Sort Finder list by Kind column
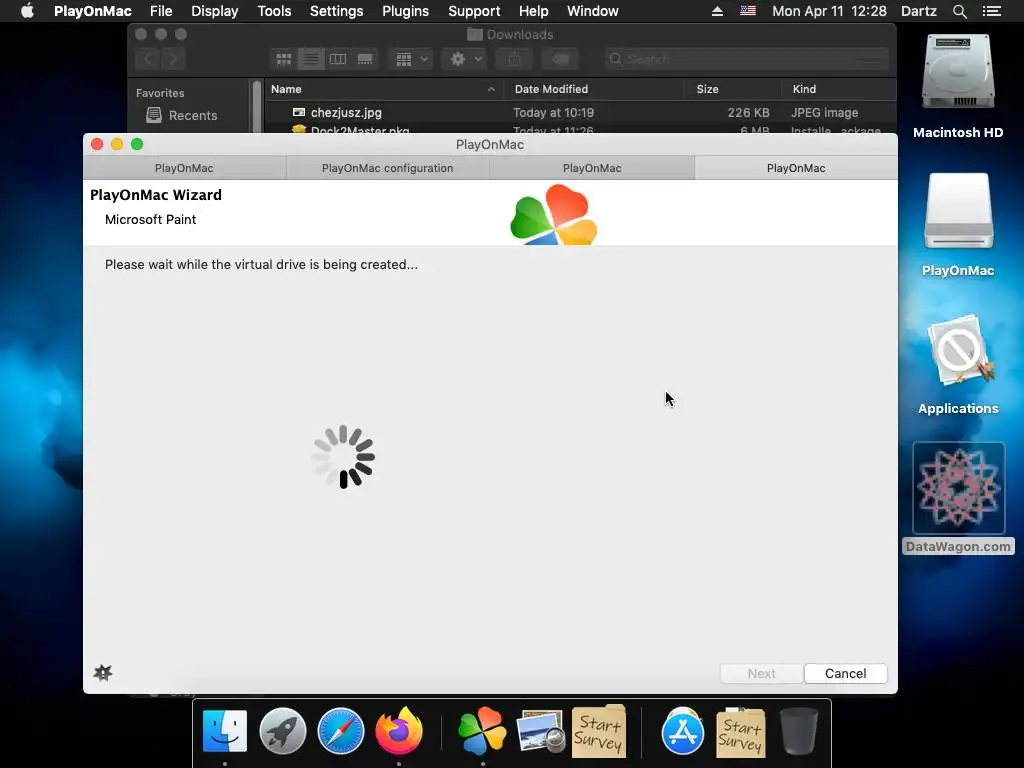This screenshot has height=768, width=1024. pos(839,89)
